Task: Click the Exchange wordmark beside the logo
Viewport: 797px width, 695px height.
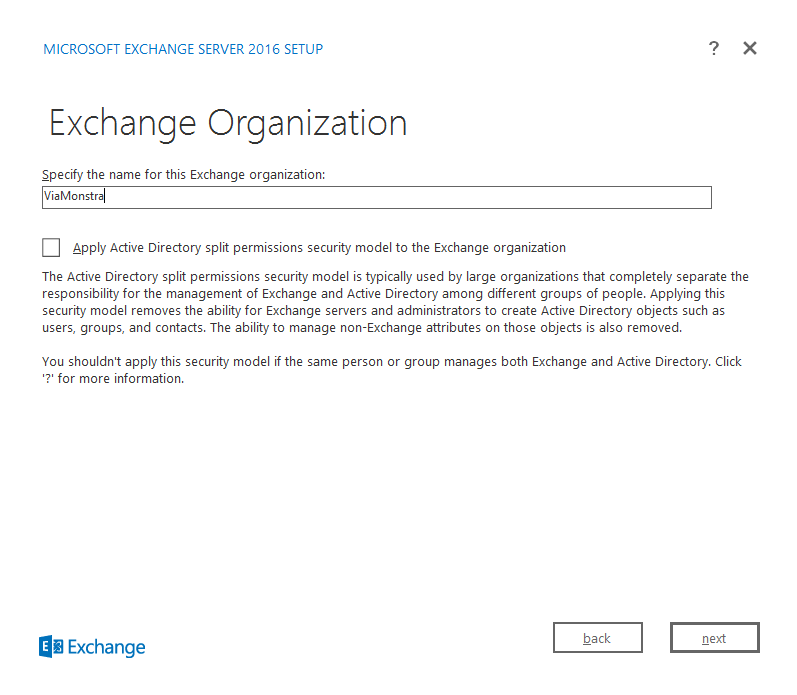Action: pyautogui.click(x=107, y=647)
